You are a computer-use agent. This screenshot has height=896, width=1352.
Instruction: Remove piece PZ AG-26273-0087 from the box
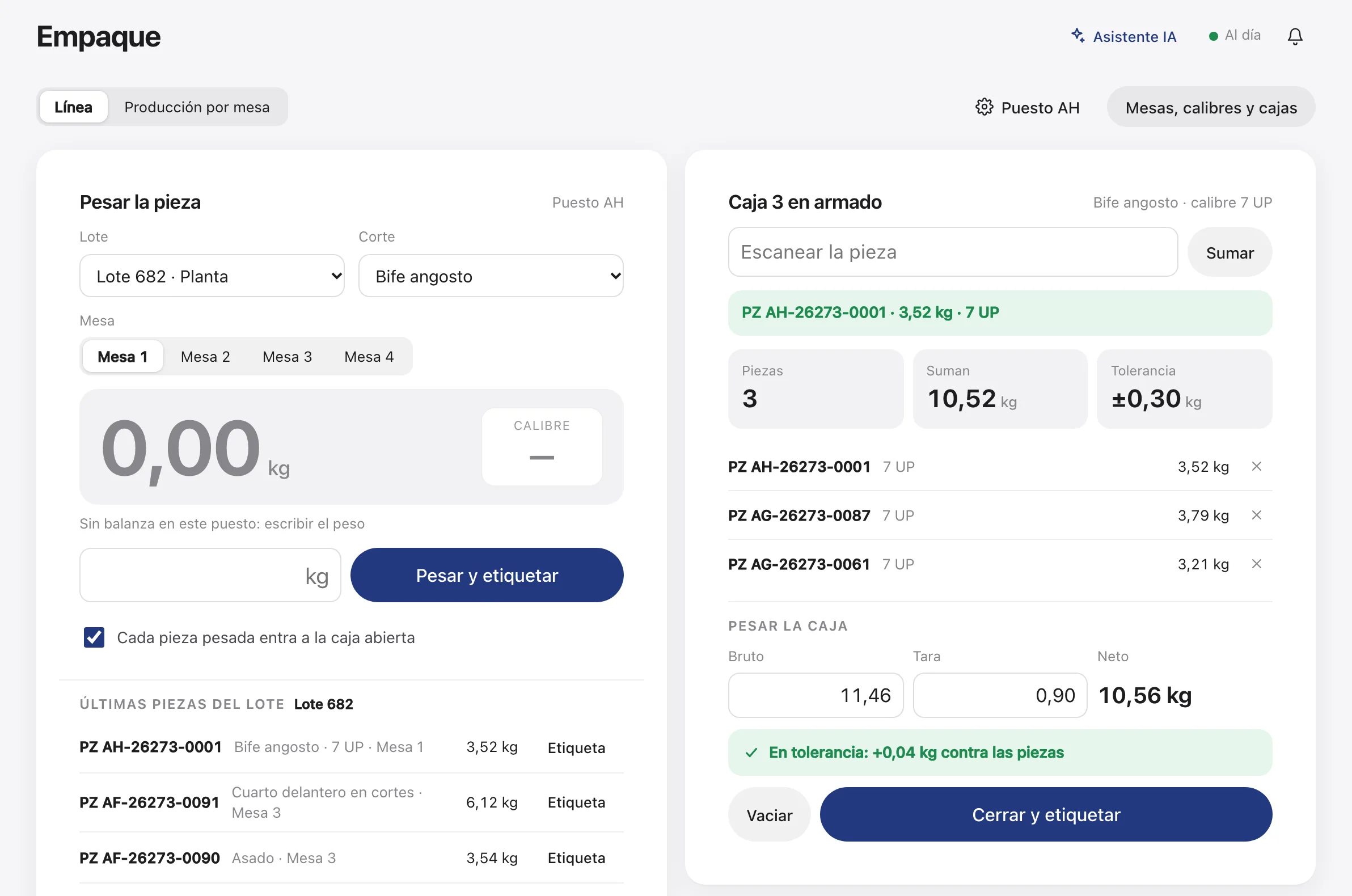click(1256, 515)
